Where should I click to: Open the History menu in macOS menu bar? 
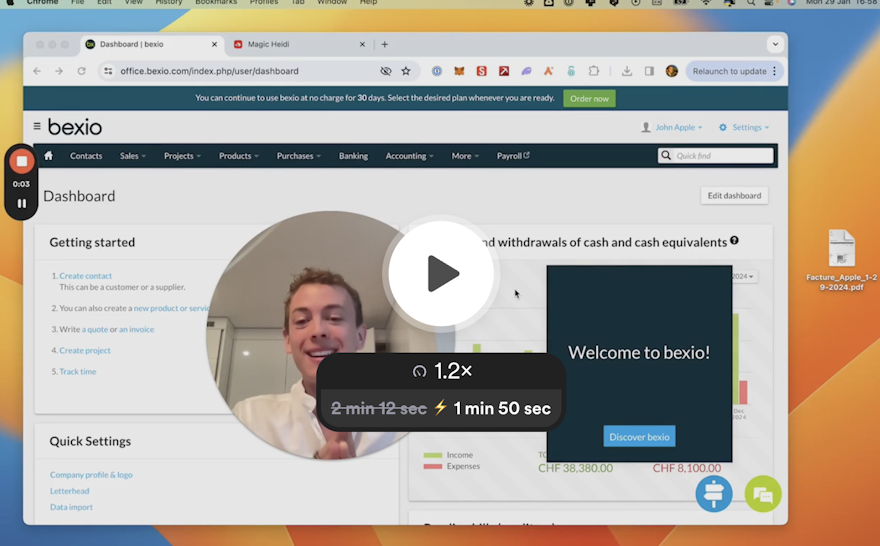pos(169,2)
